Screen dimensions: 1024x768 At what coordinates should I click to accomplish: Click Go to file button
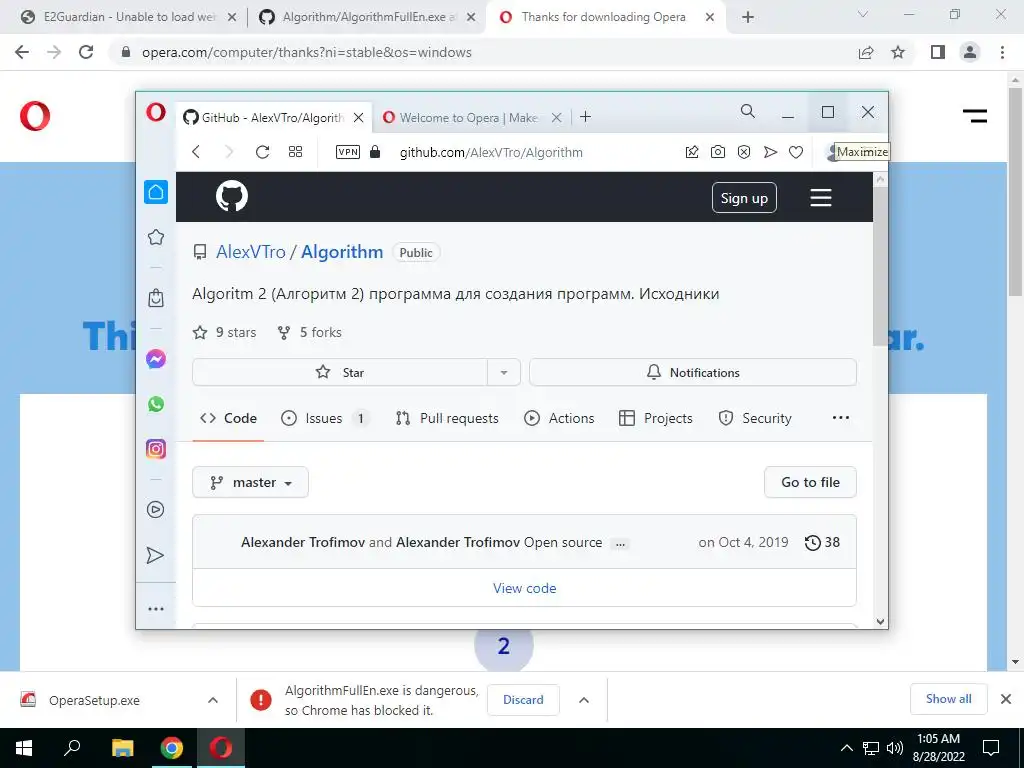coord(810,482)
